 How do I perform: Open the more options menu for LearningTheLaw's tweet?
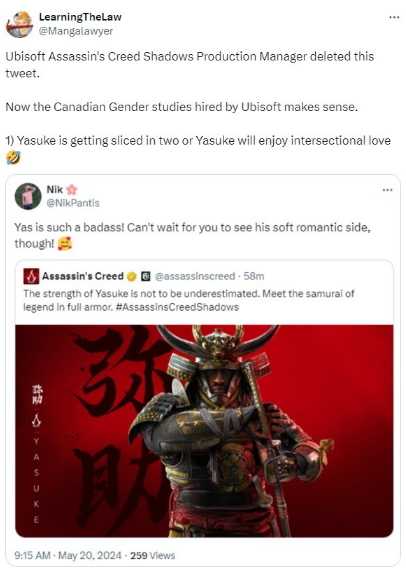(x=394, y=17)
